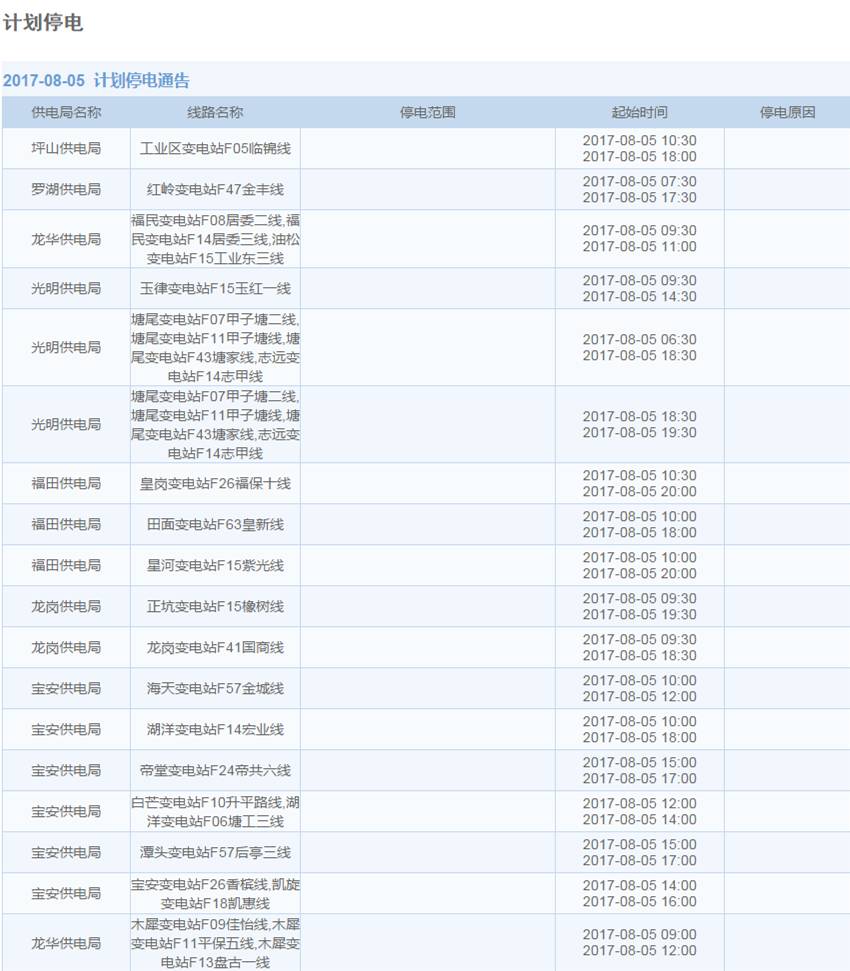Click the 湖洋变电站F14宏业线 cell
This screenshot has width=850, height=971.
click(x=215, y=729)
